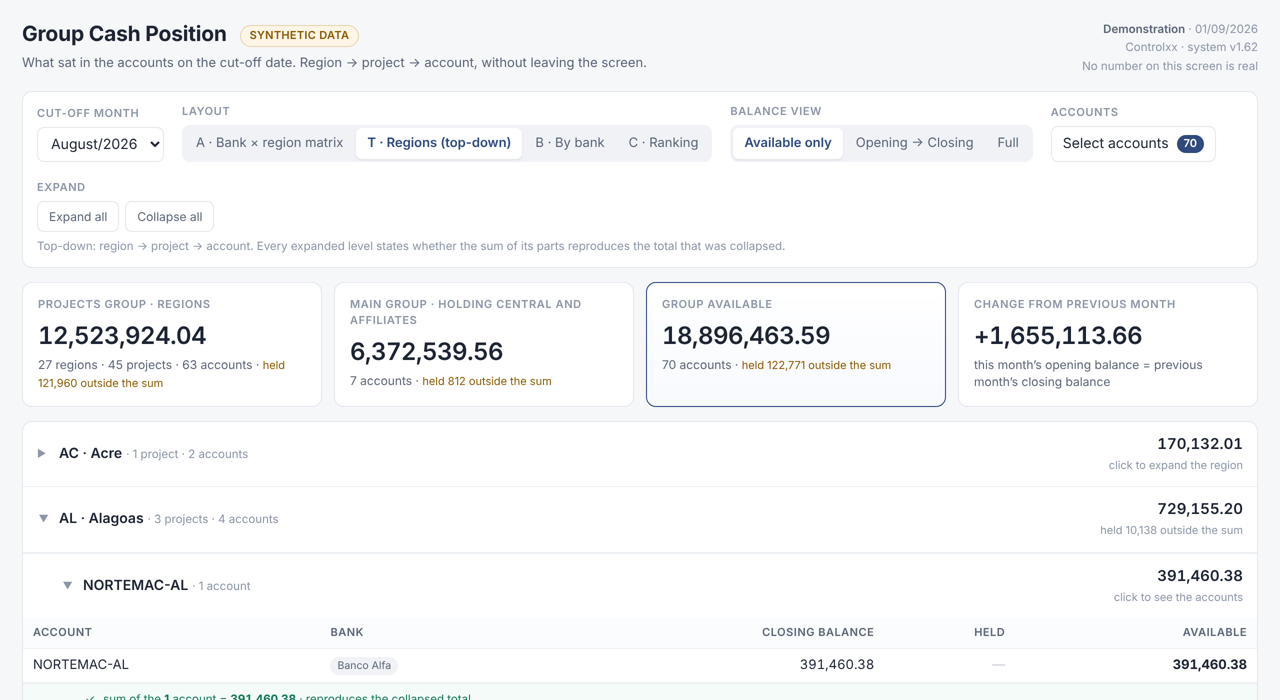The height and width of the screenshot is (700, 1280).
Task: Click the Acre total 170,132.01
Action: click(1200, 444)
